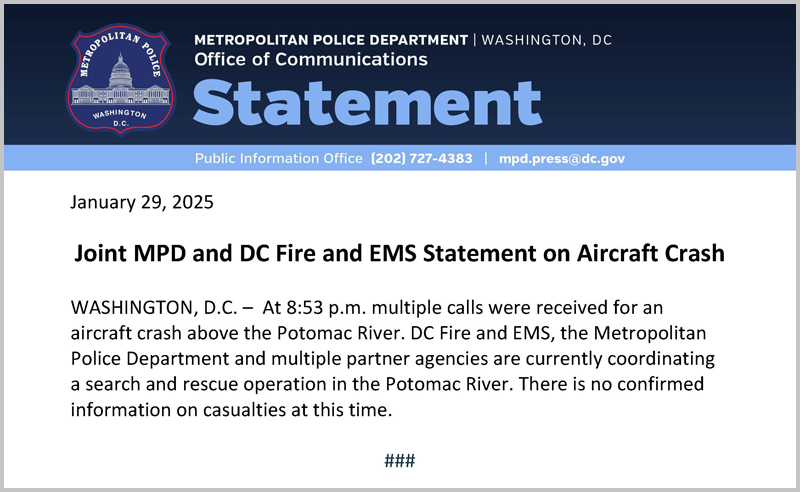Click the WASHINGTON, D.C. dateline text
800x492 pixels.
(x=154, y=308)
